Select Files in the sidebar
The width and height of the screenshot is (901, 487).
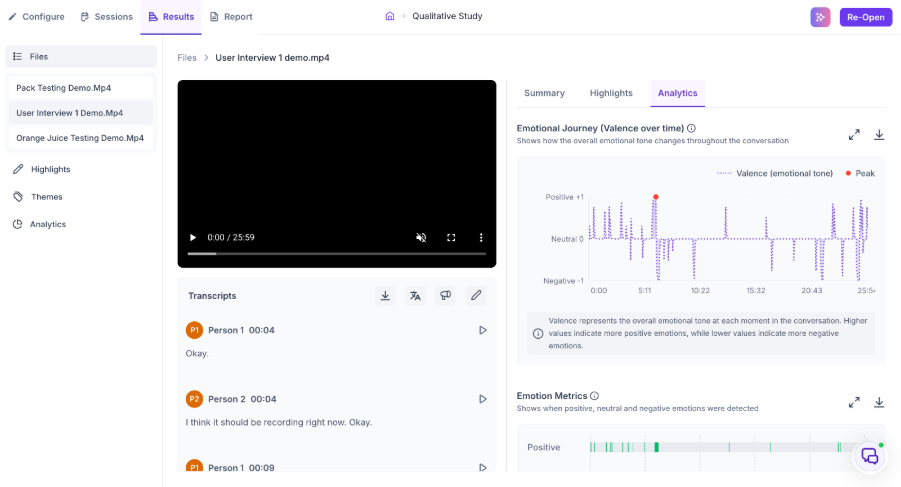click(x=81, y=56)
